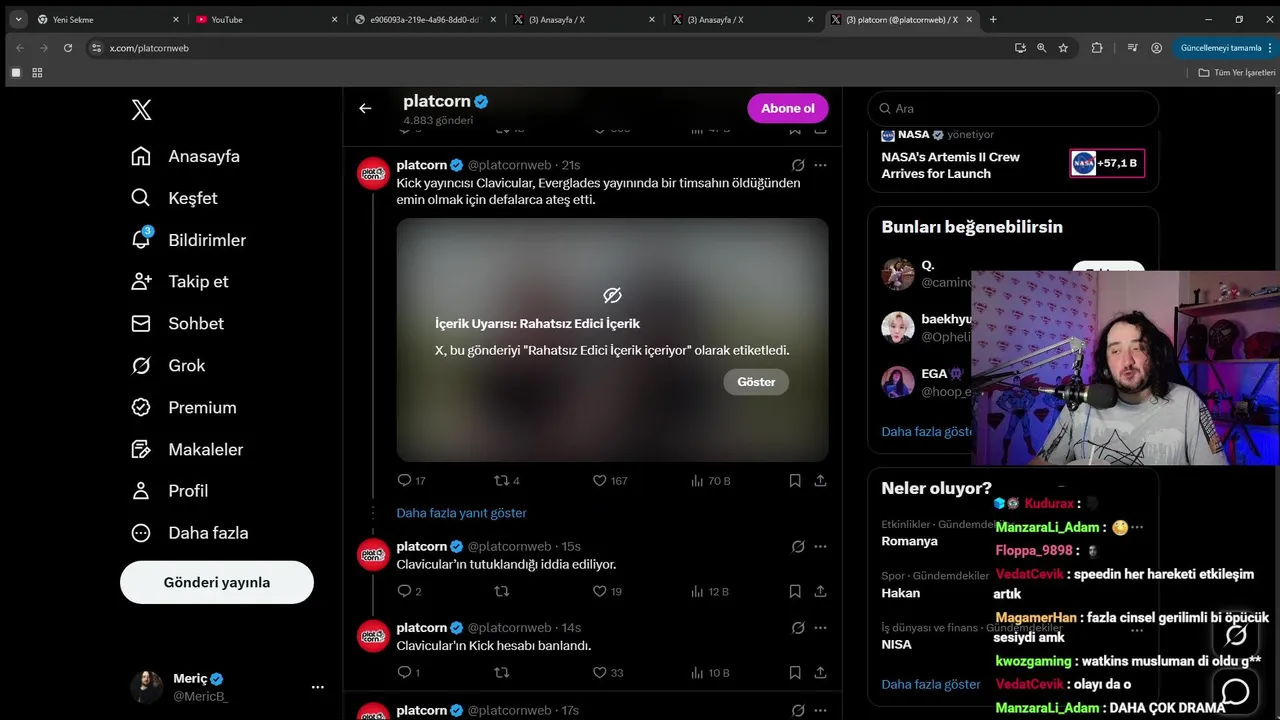The image size is (1280, 720).
Task: Open the floating Grok button bottom right
Action: (x=1236, y=635)
